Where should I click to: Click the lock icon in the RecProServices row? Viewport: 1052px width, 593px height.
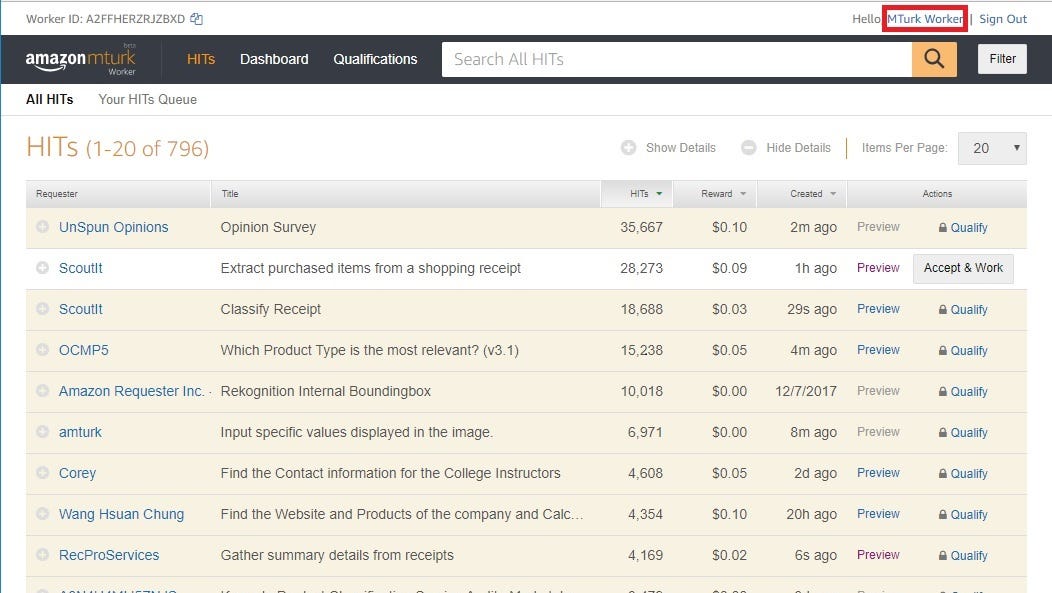click(x=943, y=555)
